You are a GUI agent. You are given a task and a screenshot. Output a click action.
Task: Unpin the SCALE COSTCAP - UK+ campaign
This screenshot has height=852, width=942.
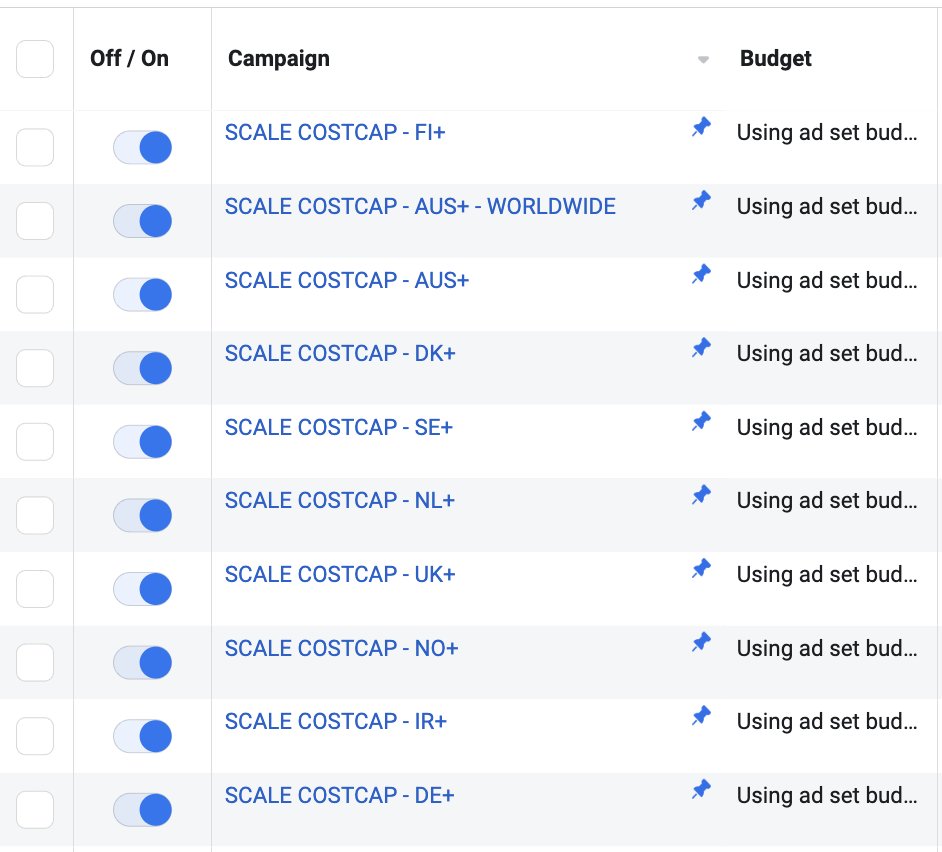pos(701,568)
